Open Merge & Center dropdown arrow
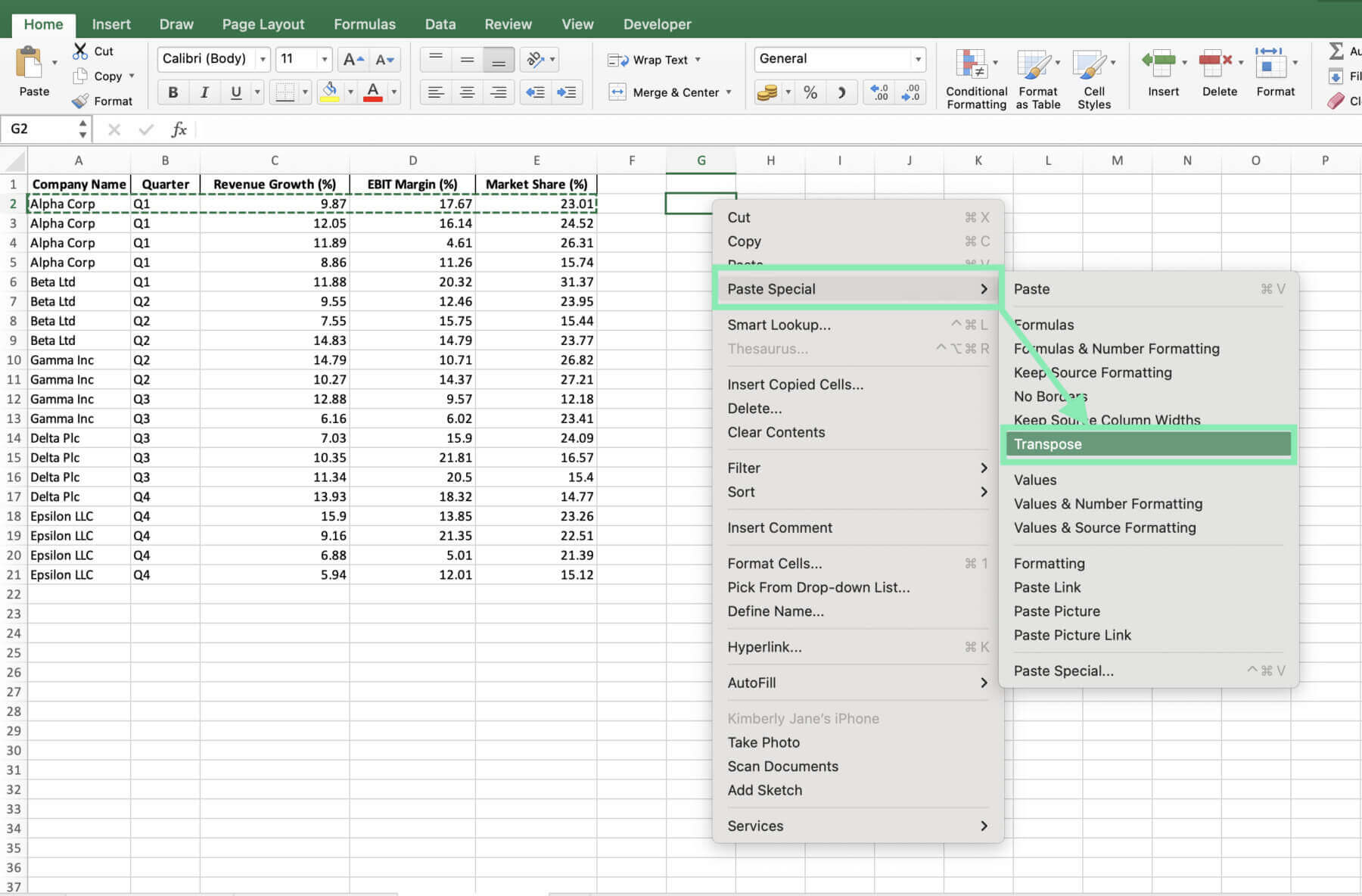1362x896 pixels. click(729, 92)
